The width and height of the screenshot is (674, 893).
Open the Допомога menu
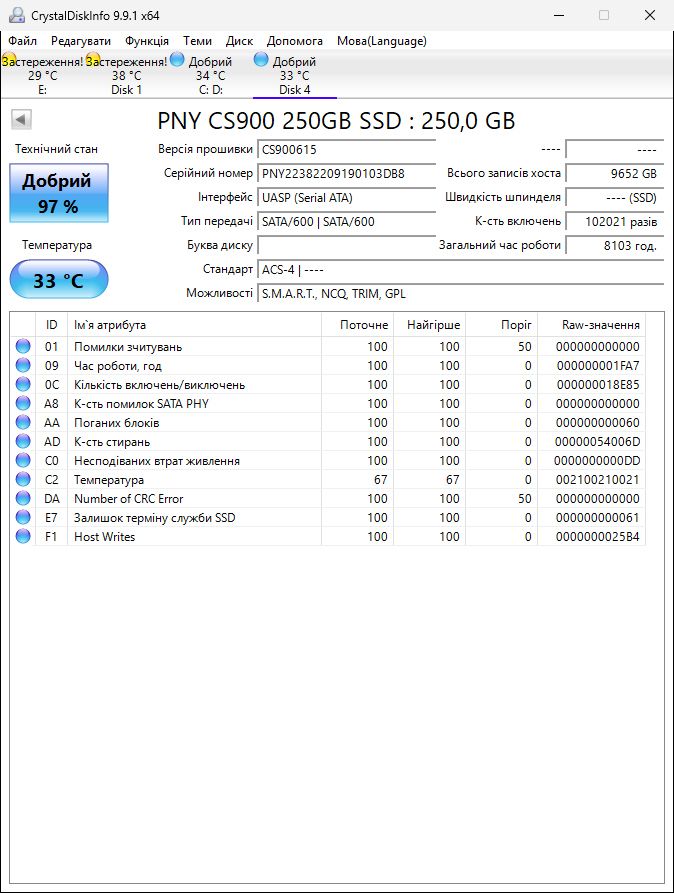tap(295, 41)
